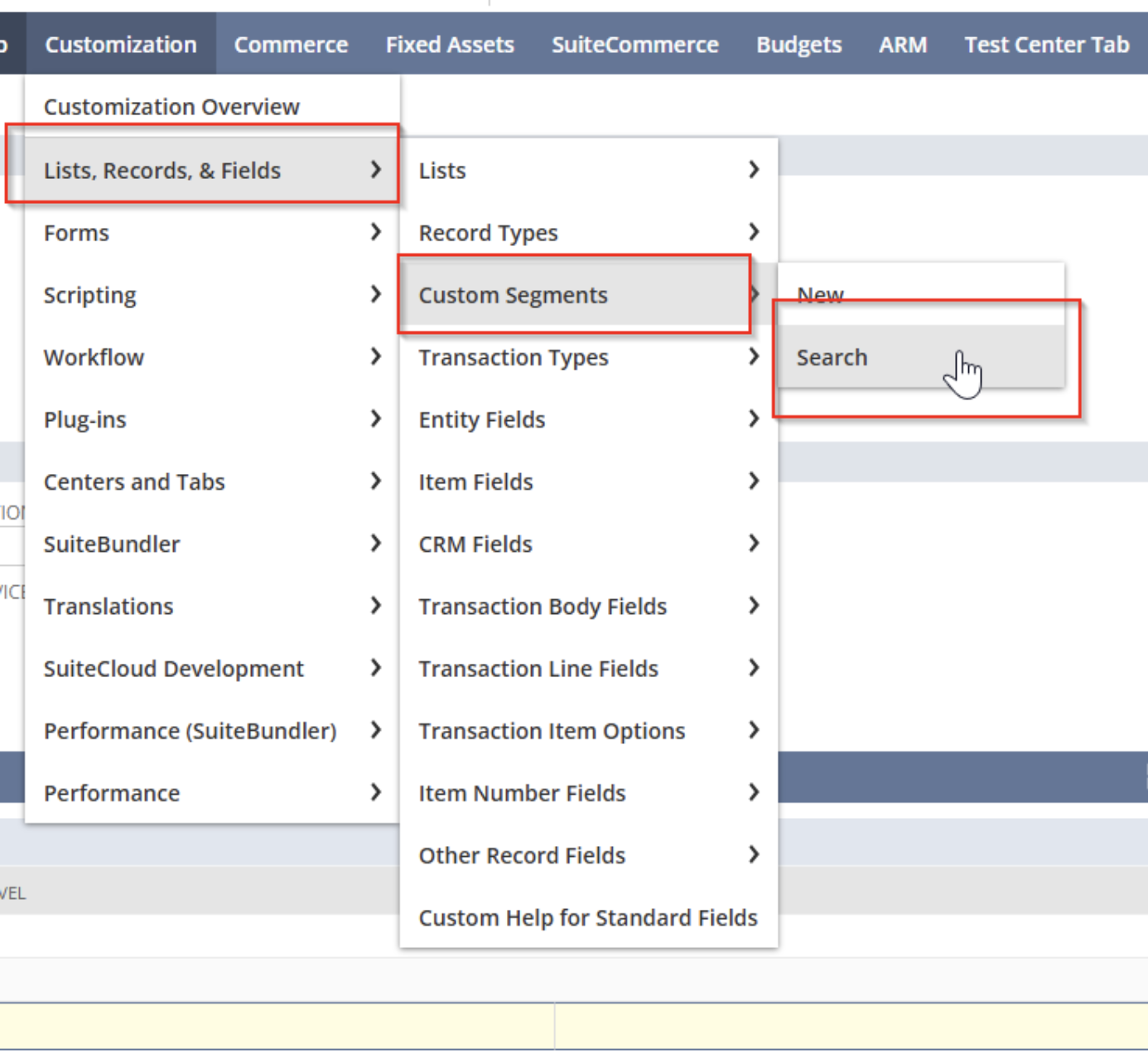The width and height of the screenshot is (1148, 1064).
Task: Open the Custom Segments submenu
Action: (x=514, y=295)
